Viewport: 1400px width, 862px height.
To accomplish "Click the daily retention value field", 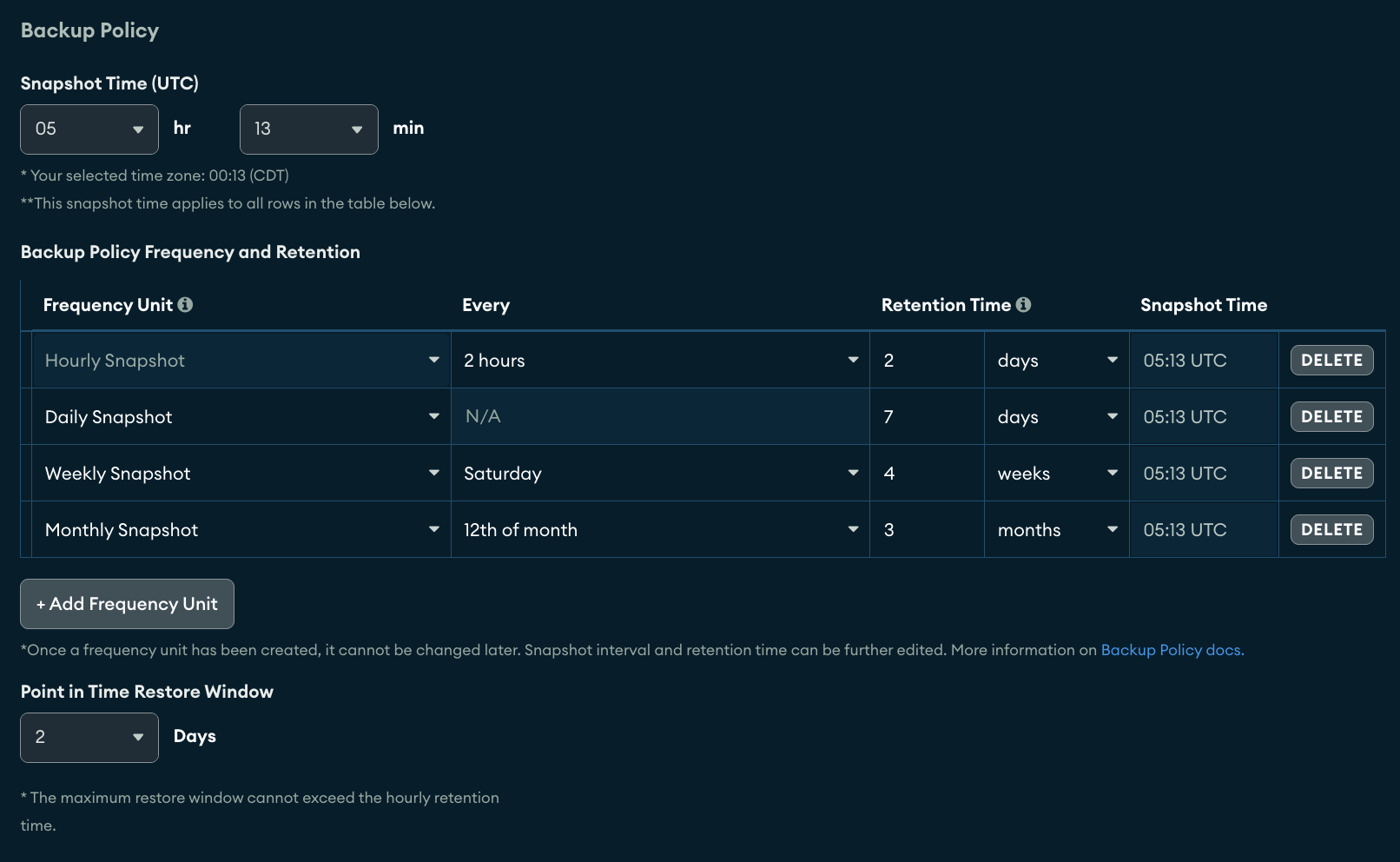I will [x=926, y=417].
